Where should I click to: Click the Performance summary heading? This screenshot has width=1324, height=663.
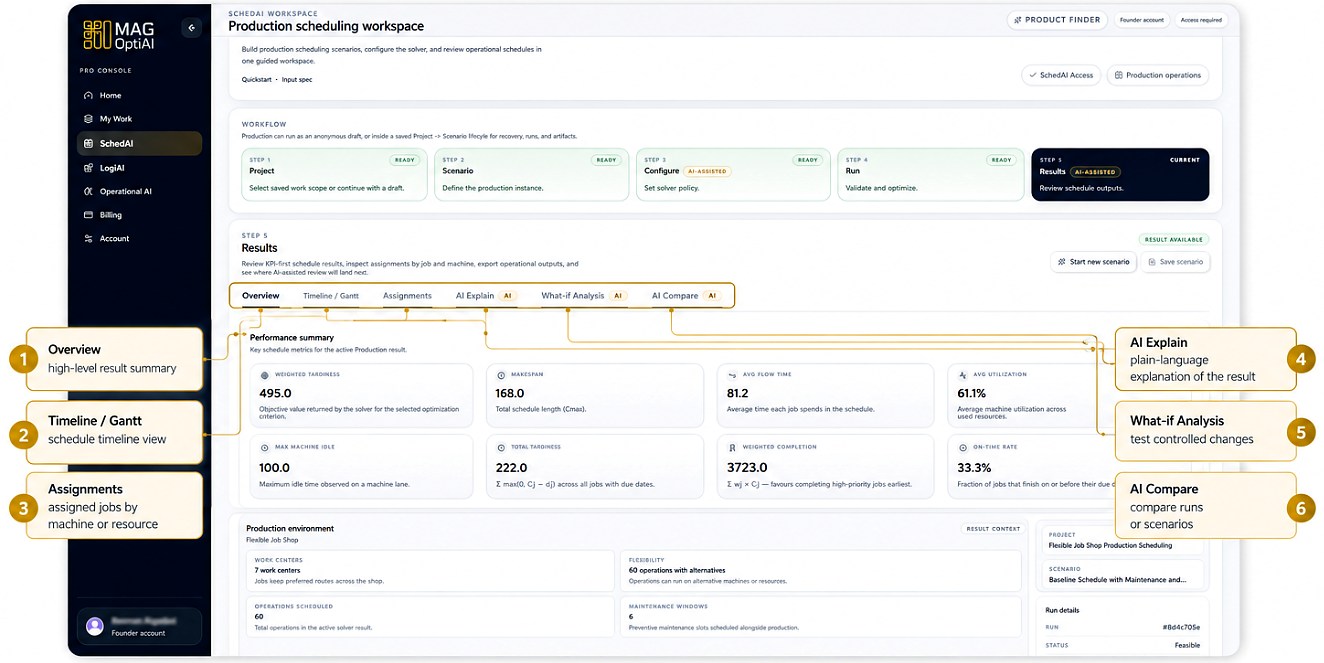pos(292,338)
